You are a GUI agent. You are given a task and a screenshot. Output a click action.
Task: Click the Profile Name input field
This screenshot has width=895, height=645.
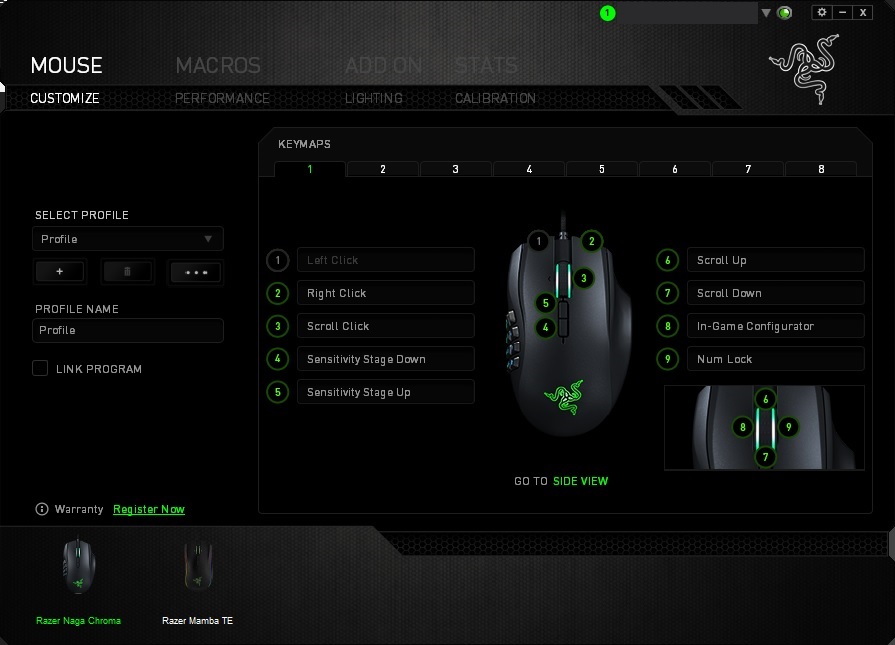pos(128,330)
